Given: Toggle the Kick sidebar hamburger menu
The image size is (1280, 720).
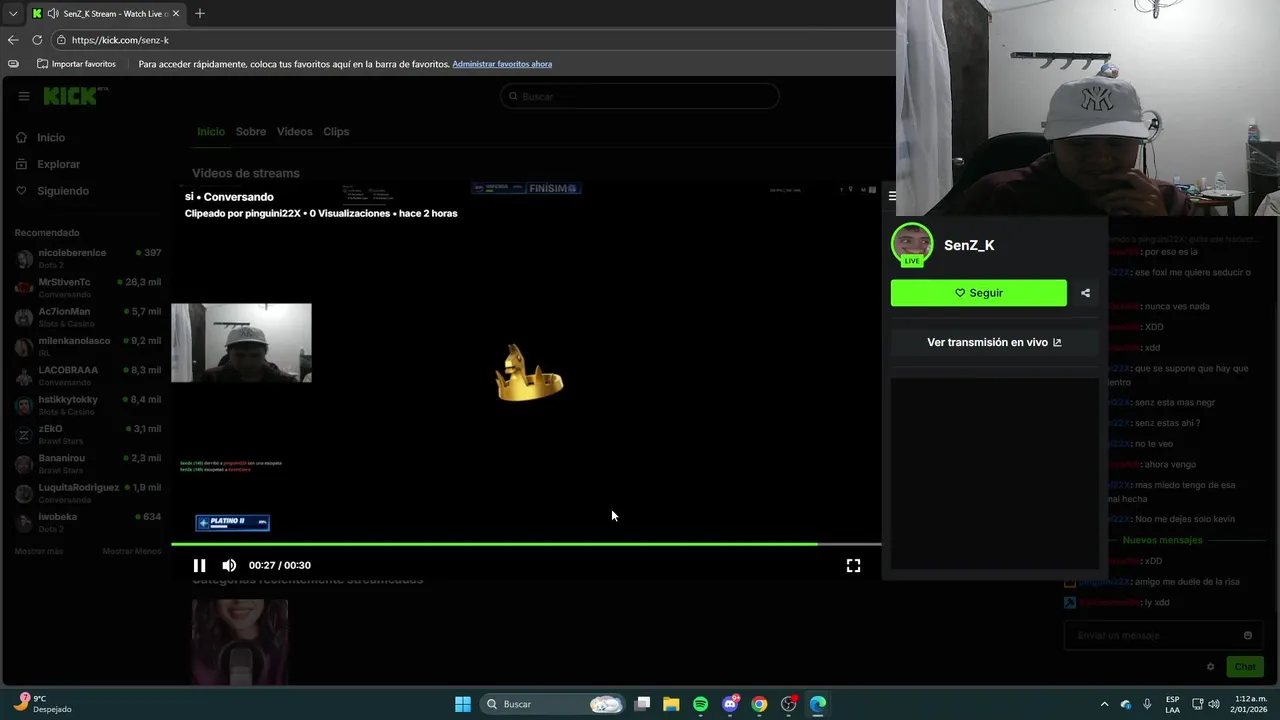Looking at the screenshot, I should pos(24,96).
